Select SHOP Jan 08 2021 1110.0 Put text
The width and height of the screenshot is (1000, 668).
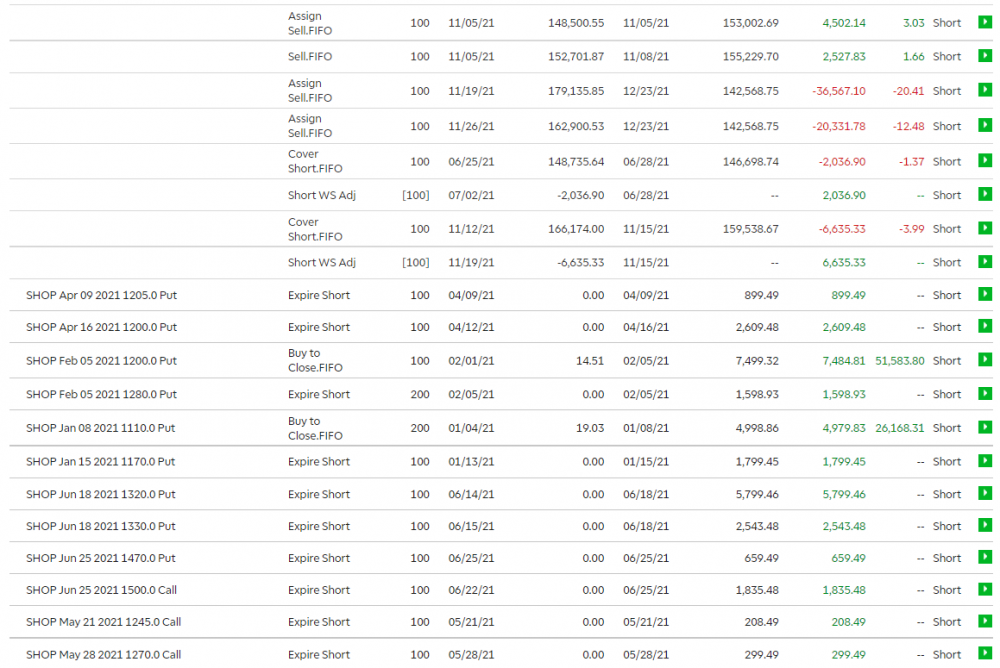click(x=101, y=428)
